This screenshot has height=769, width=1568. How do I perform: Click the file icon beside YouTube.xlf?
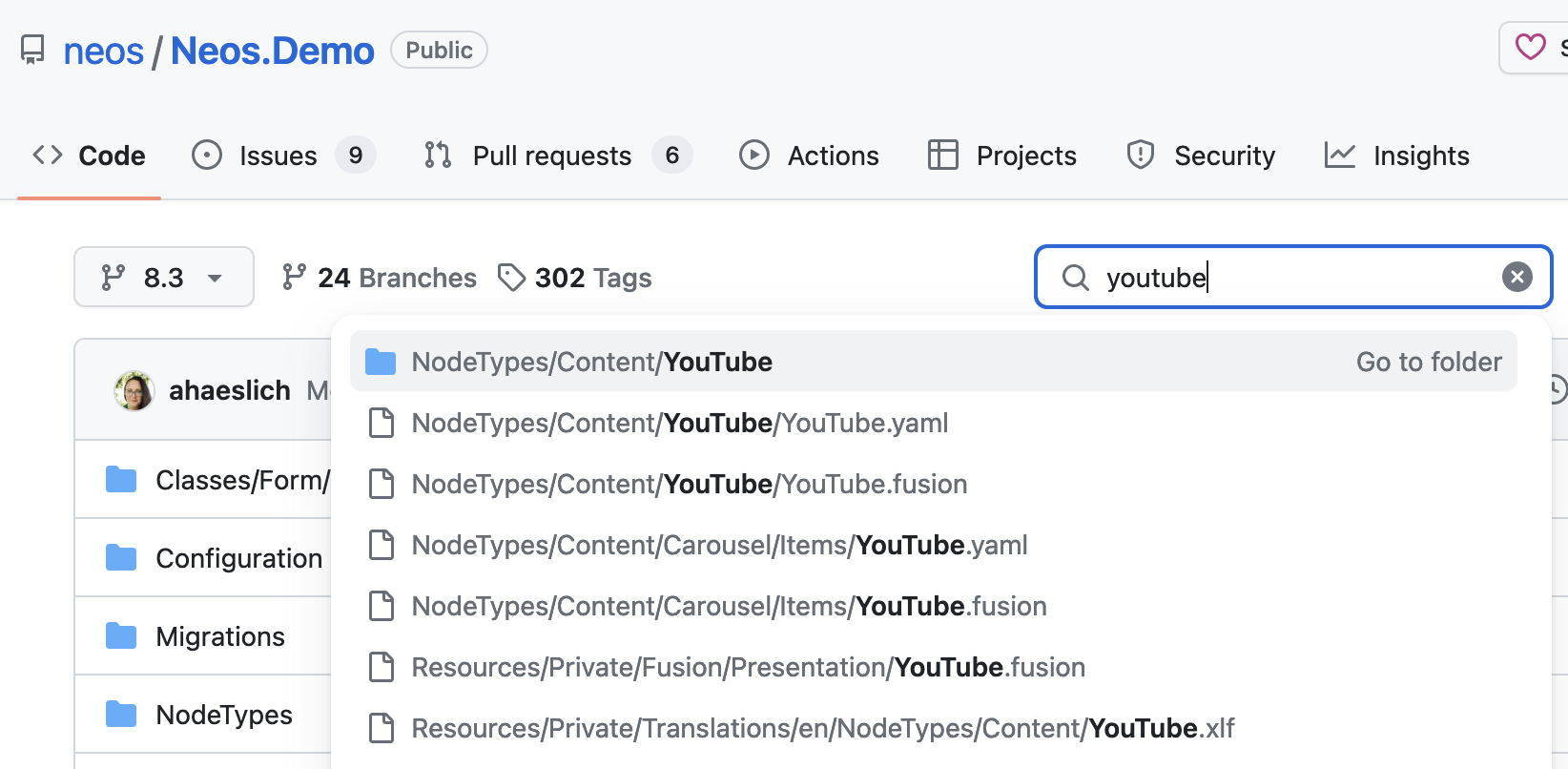(382, 728)
